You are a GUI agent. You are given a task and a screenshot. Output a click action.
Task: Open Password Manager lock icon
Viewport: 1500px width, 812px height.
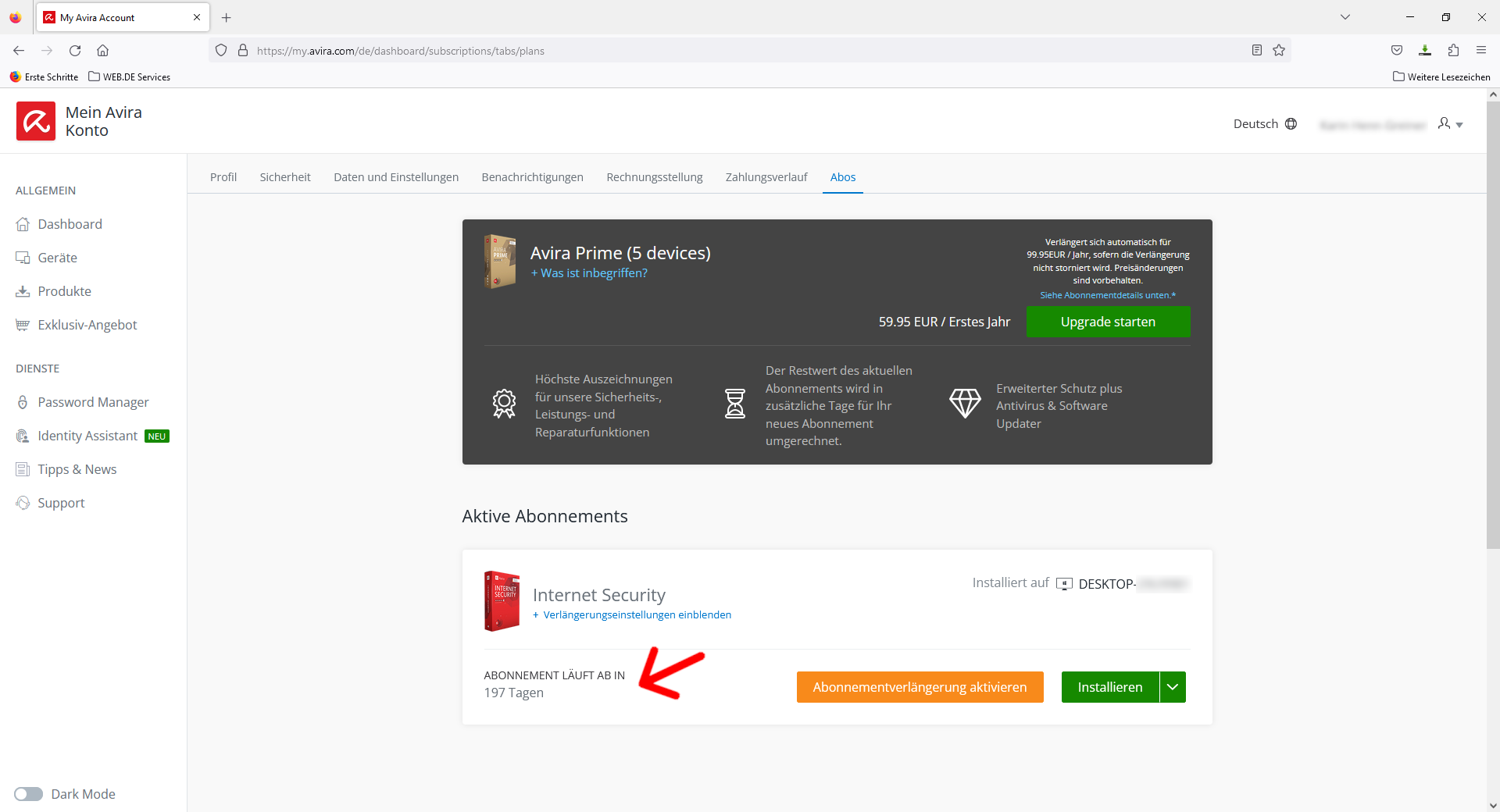(x=23, y=402)
